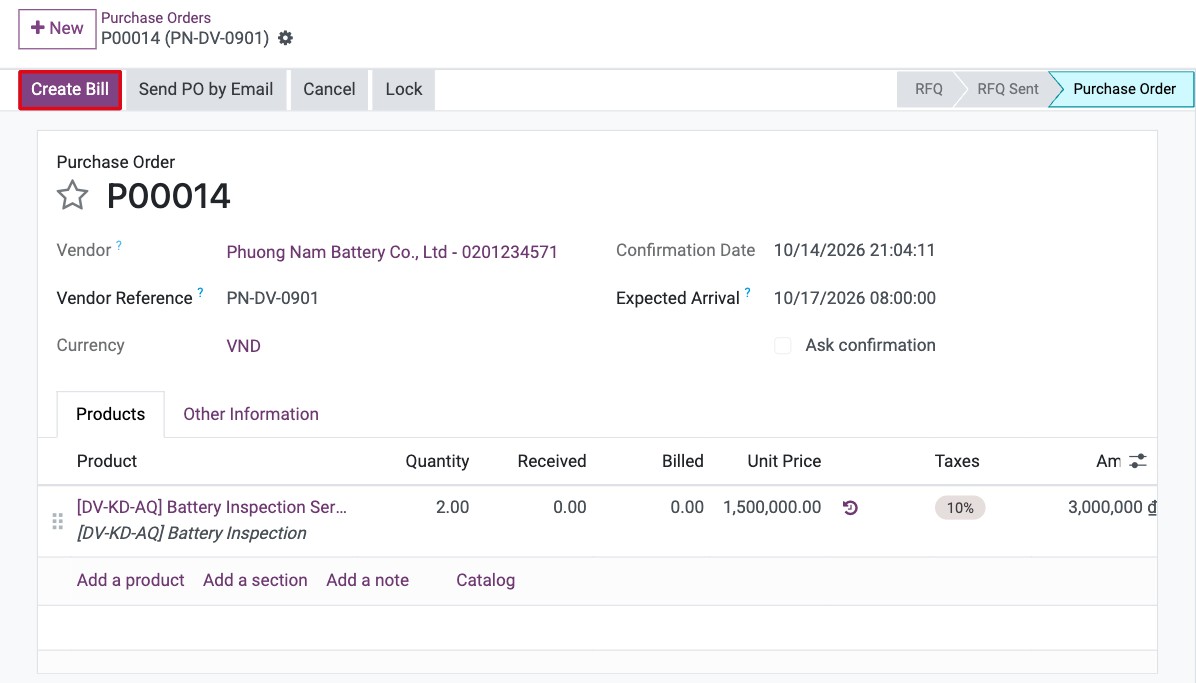The image size is (1196, 683).
Task: Select the Purchase Order status stage
Action: pyautogui.click(x=1124, y=89)
